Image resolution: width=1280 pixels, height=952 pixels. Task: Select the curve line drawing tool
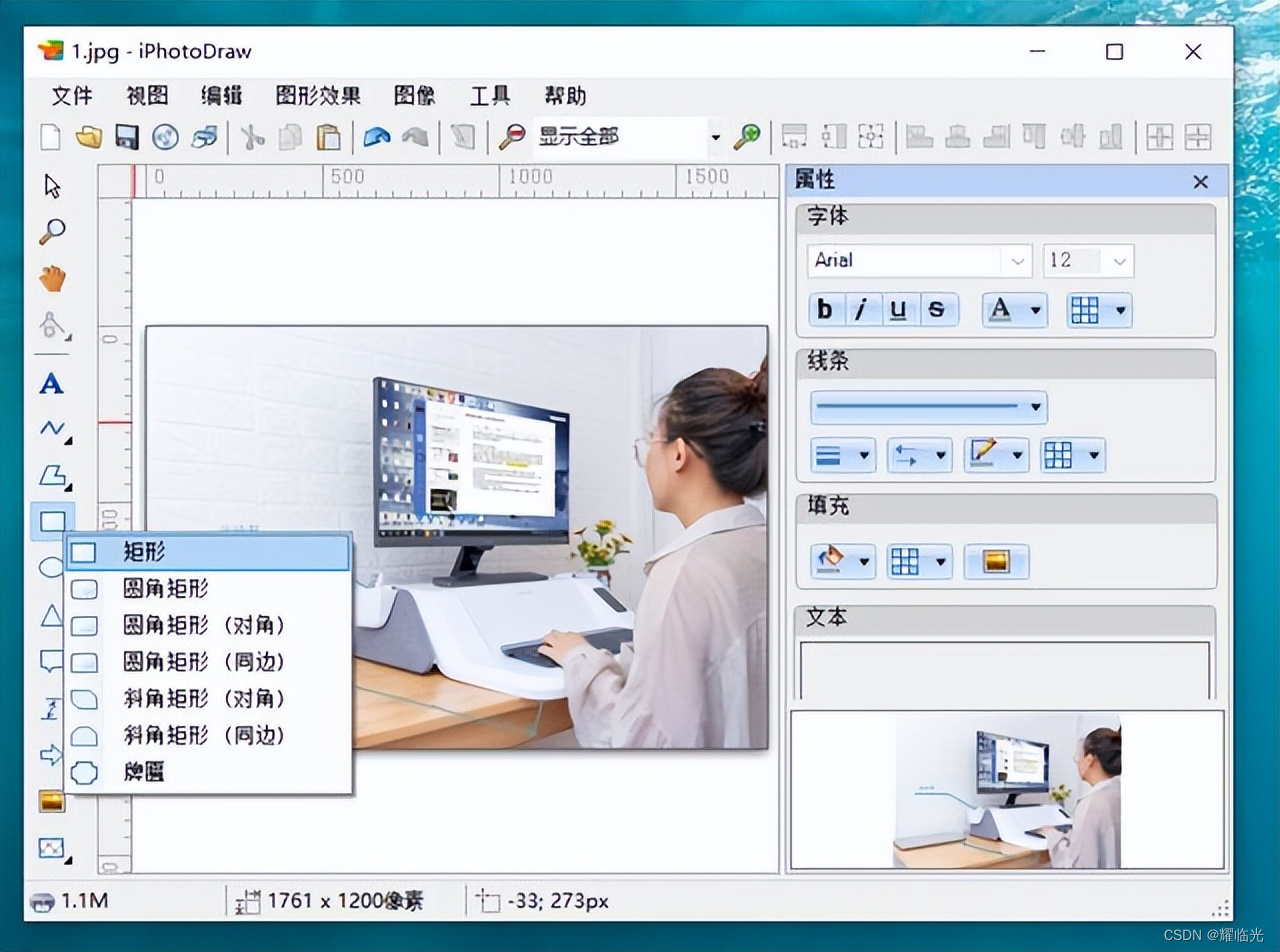(52, 429)
